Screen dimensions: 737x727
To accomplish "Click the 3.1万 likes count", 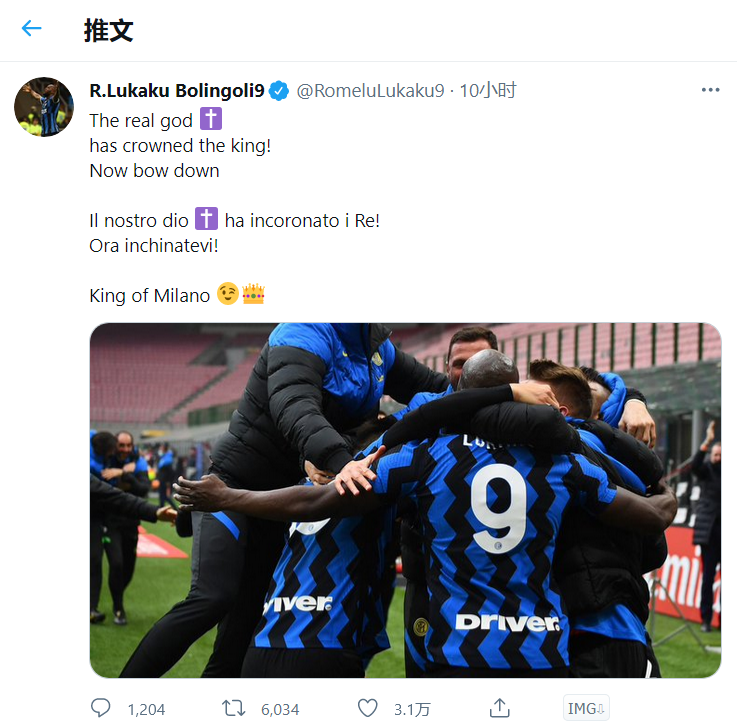I will pyautogui.click(x=412, y=710).
